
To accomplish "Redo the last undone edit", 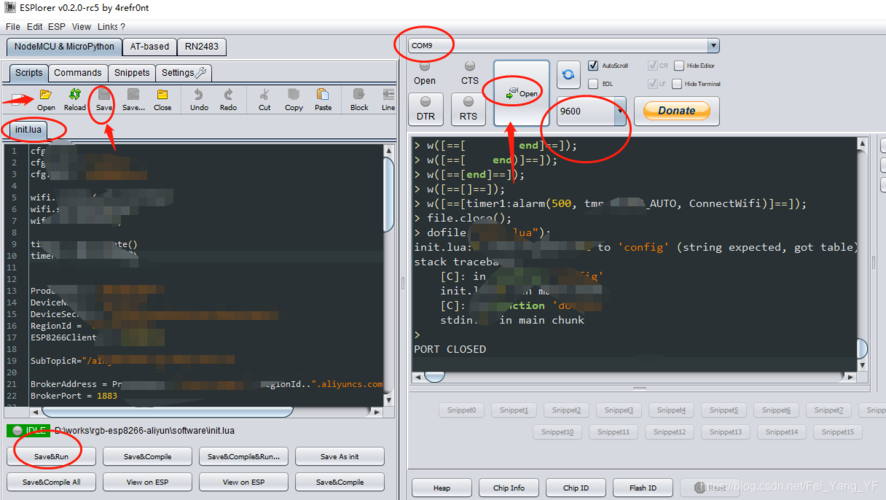I will (228, 99).
